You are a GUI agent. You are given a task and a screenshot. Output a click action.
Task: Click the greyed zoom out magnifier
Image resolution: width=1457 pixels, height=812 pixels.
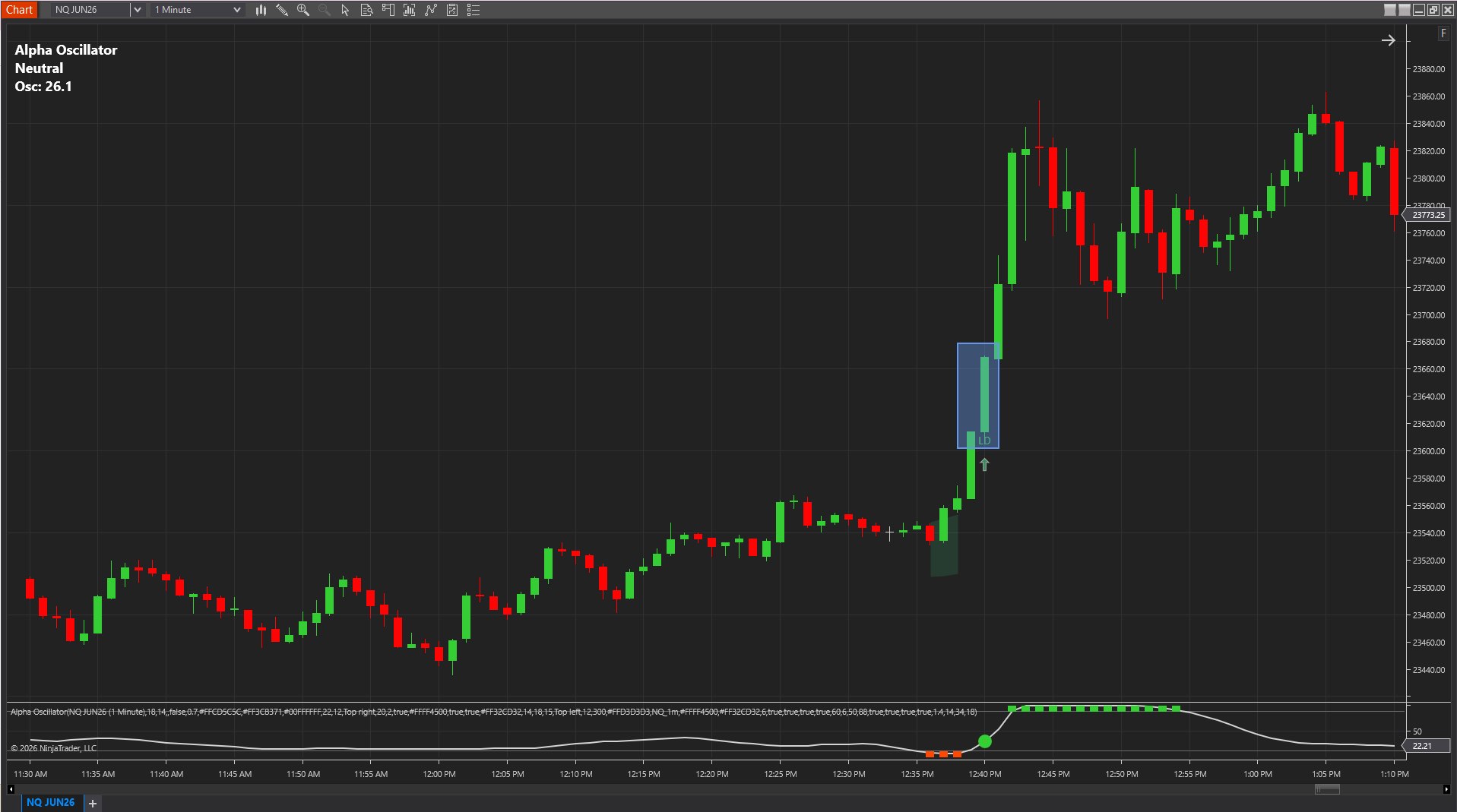[x=325, y=10]
